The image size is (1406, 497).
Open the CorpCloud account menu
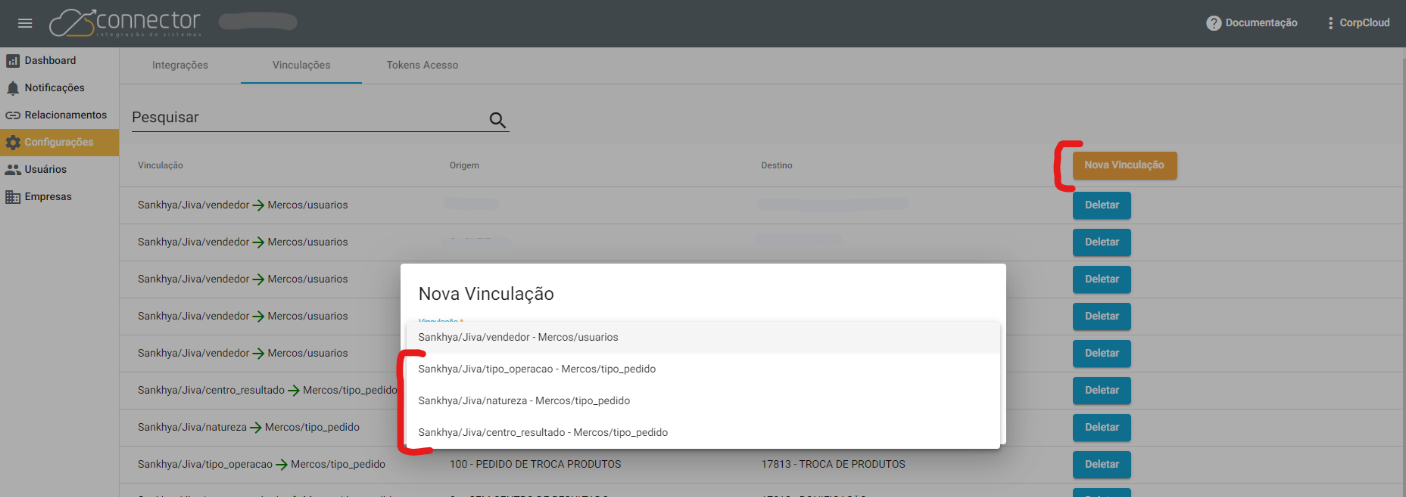coord(1357,23)
